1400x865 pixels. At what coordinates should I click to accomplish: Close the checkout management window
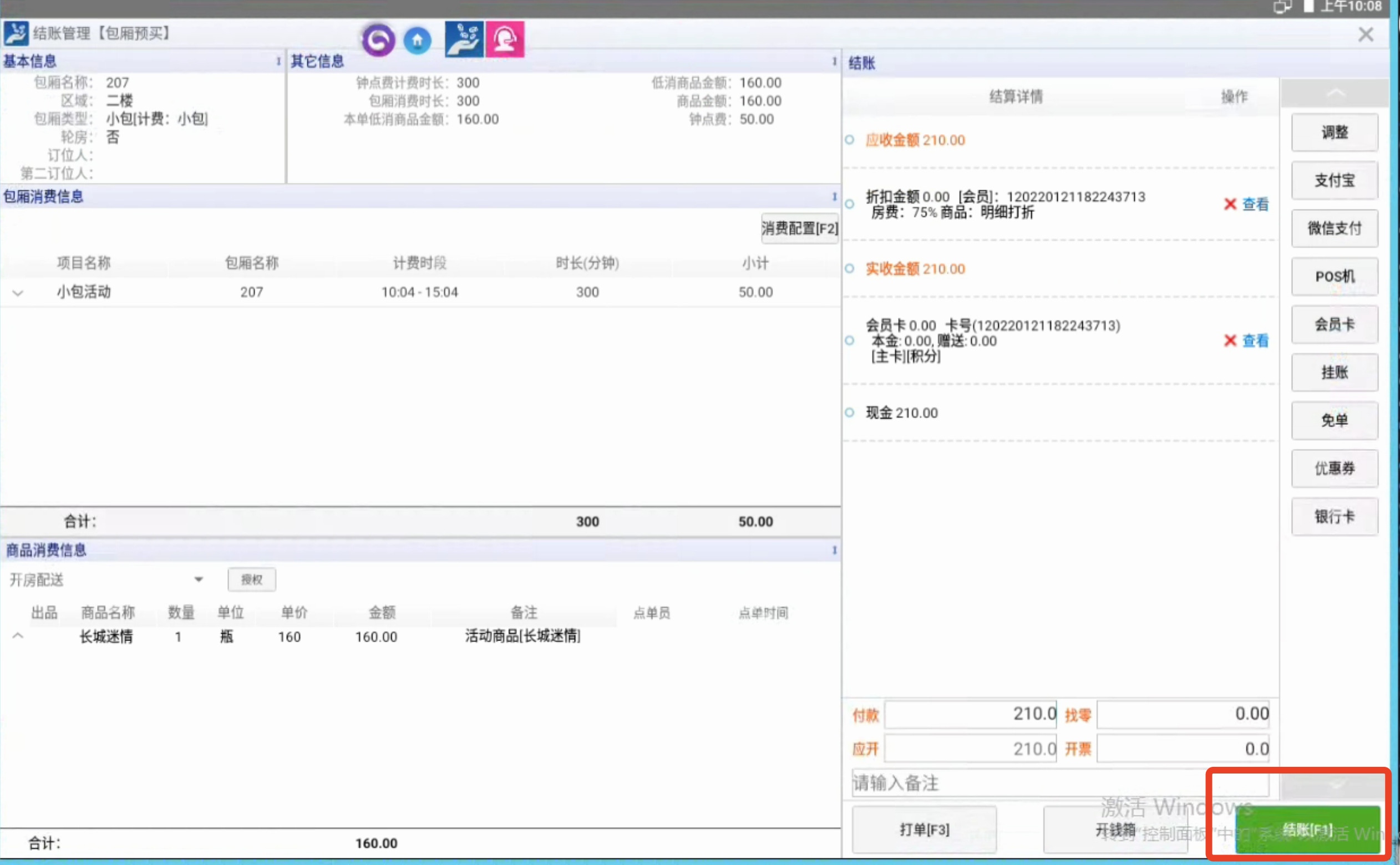(x=1366, y=34)
